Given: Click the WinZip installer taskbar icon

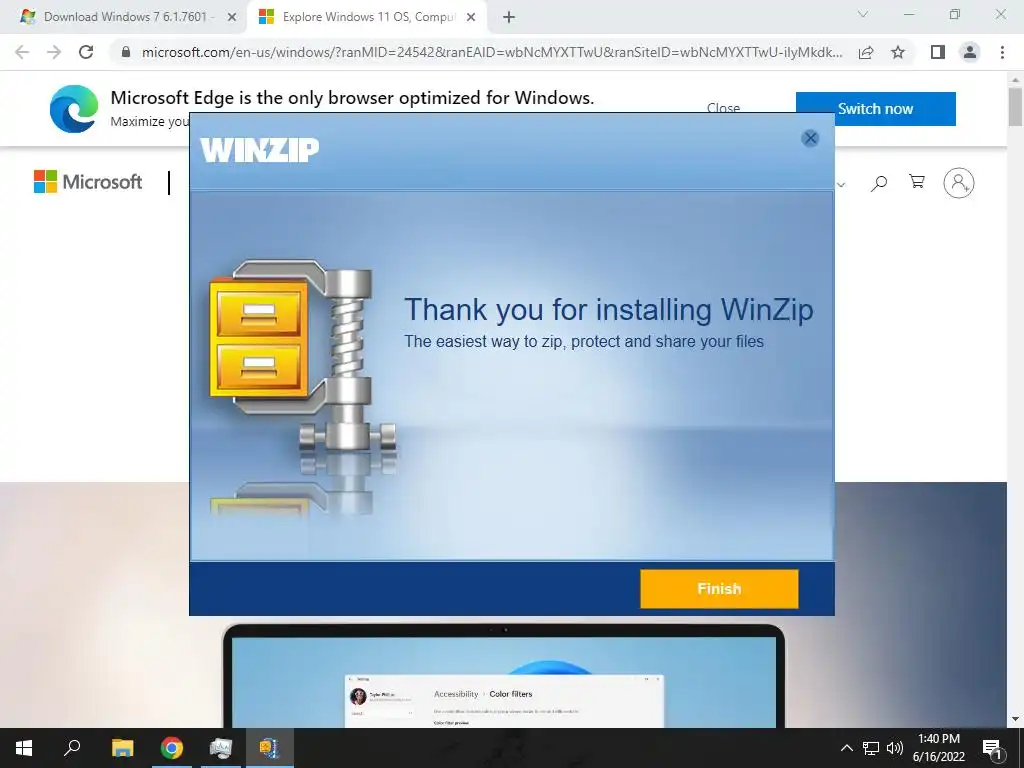Looking at the screenshot, I should (270, 748).
